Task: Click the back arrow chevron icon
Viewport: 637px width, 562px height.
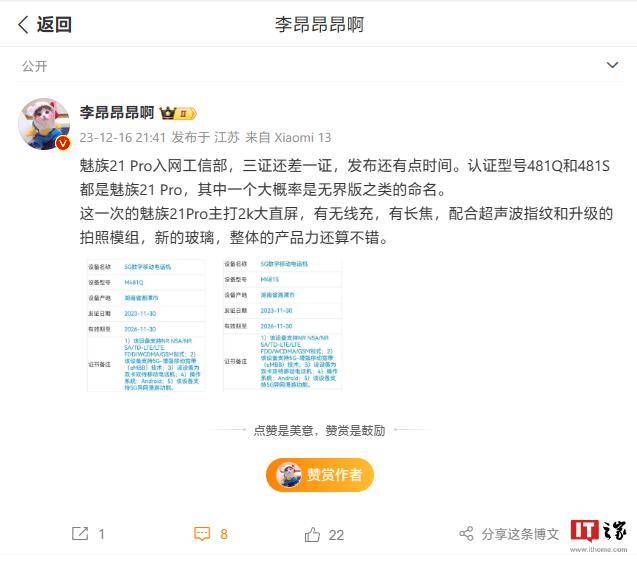Action: [23, 25]
